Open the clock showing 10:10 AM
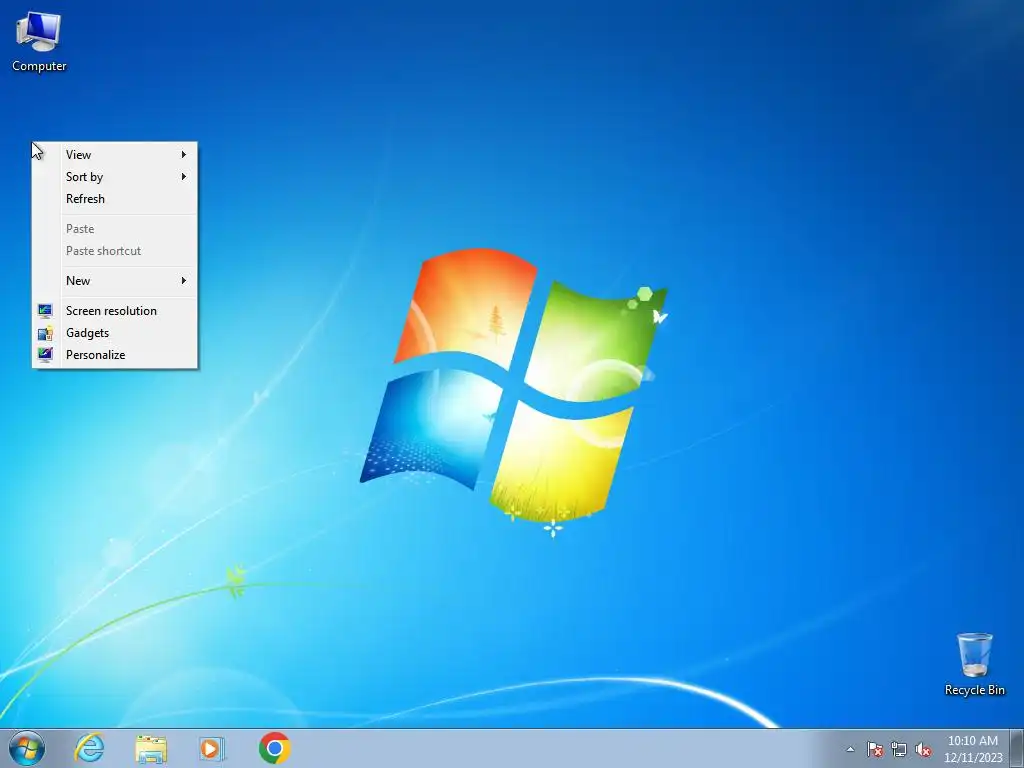1024x768 pixels. (972, 741)
